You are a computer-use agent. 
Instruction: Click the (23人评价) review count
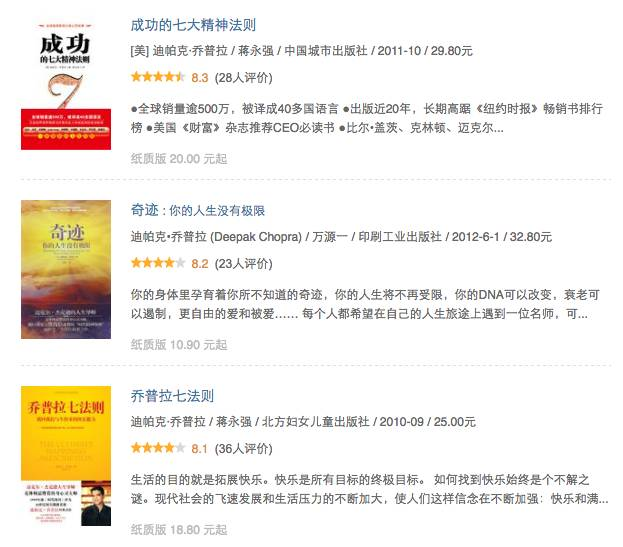pos(244,263)
